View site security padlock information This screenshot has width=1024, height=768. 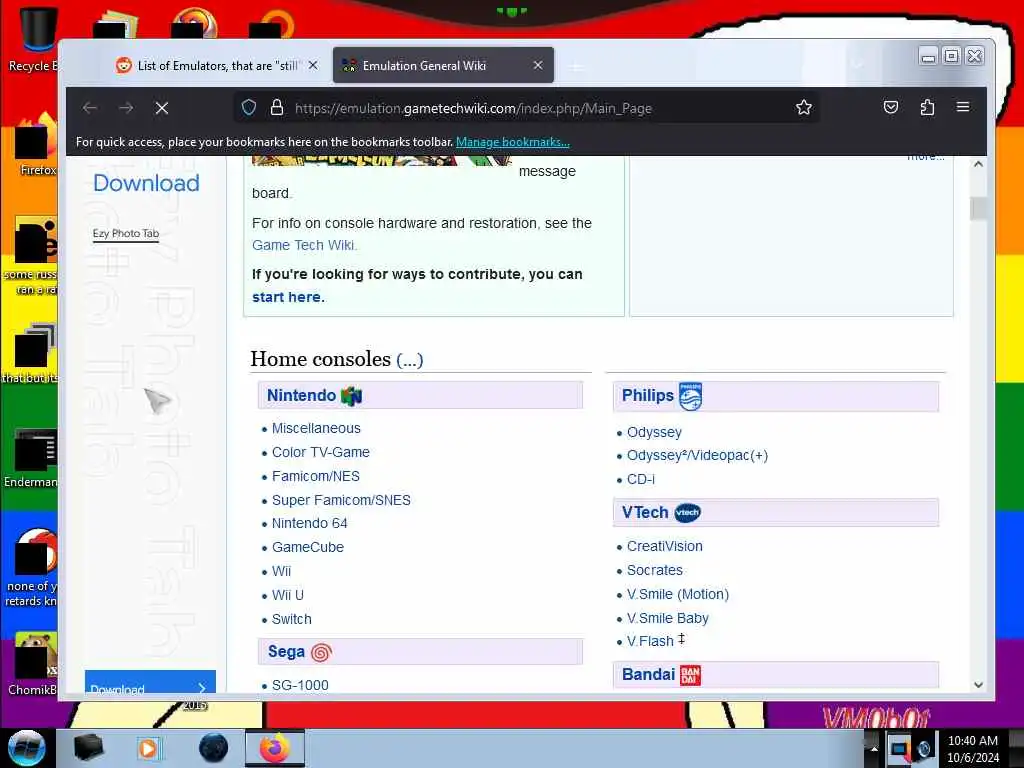[277, 108]
